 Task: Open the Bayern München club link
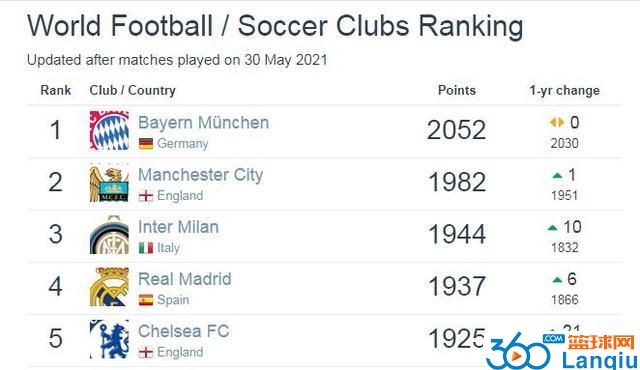204,123
